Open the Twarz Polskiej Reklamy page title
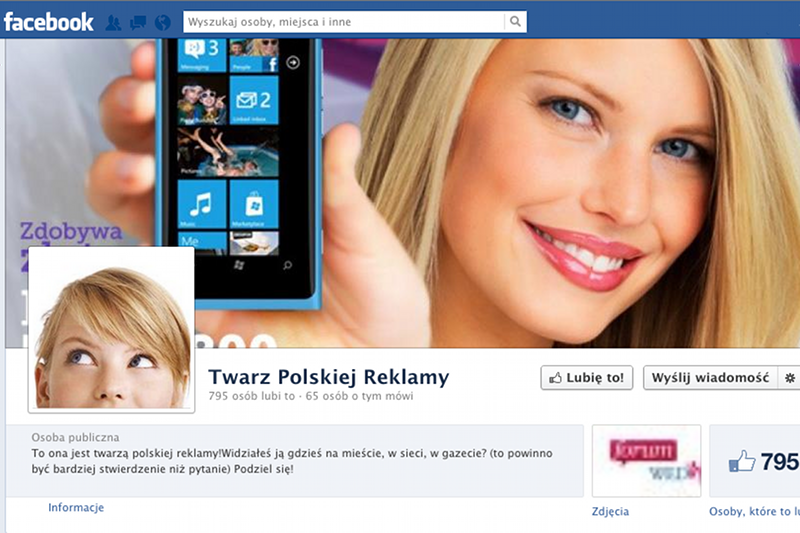The width and height of the screenshot is (800, 533). coord(329,376)
